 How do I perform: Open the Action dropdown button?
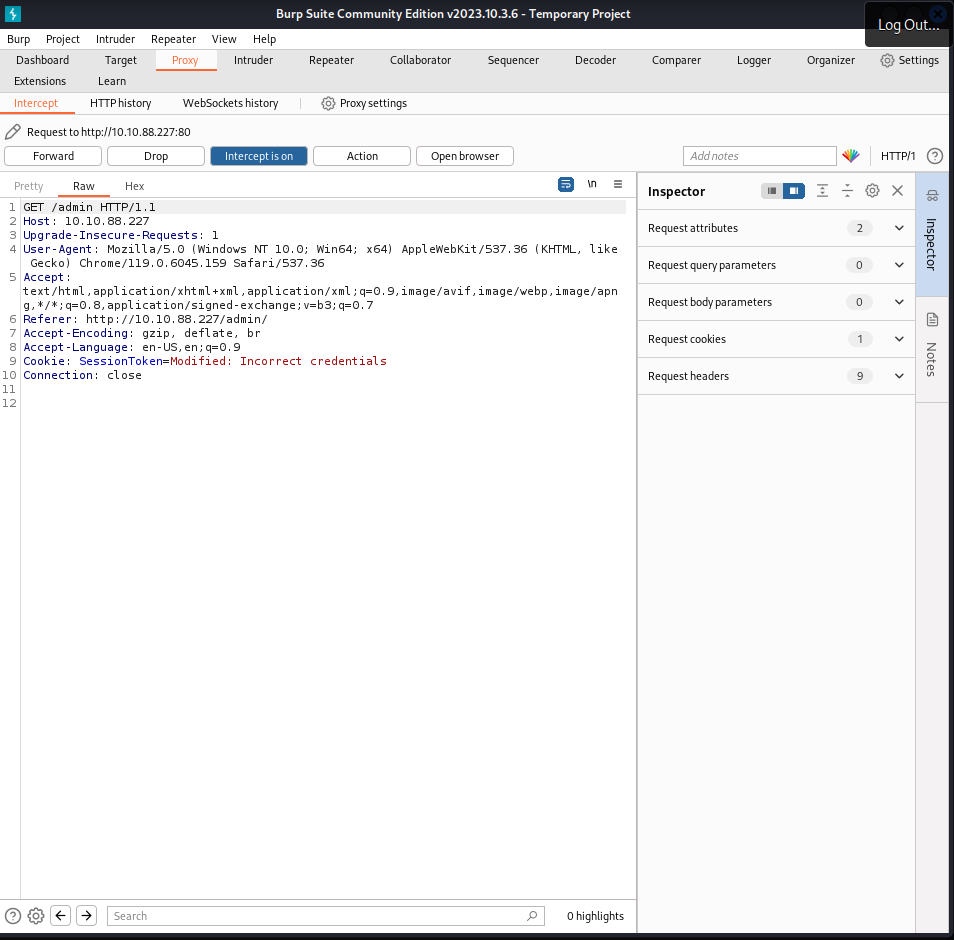click(362, 156)
